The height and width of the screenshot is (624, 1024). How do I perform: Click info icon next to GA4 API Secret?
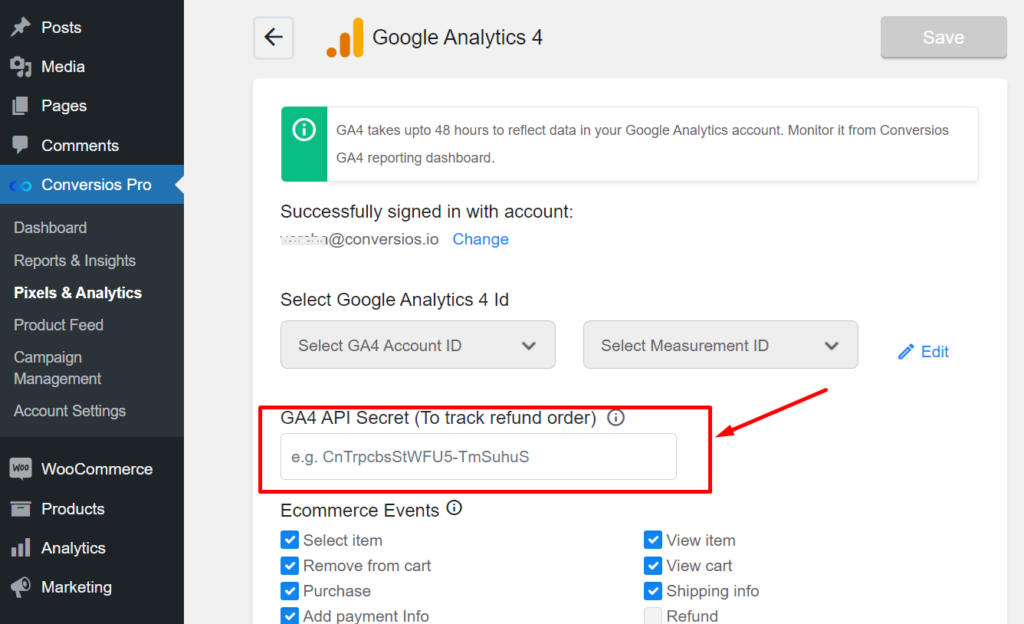(616, 417)
